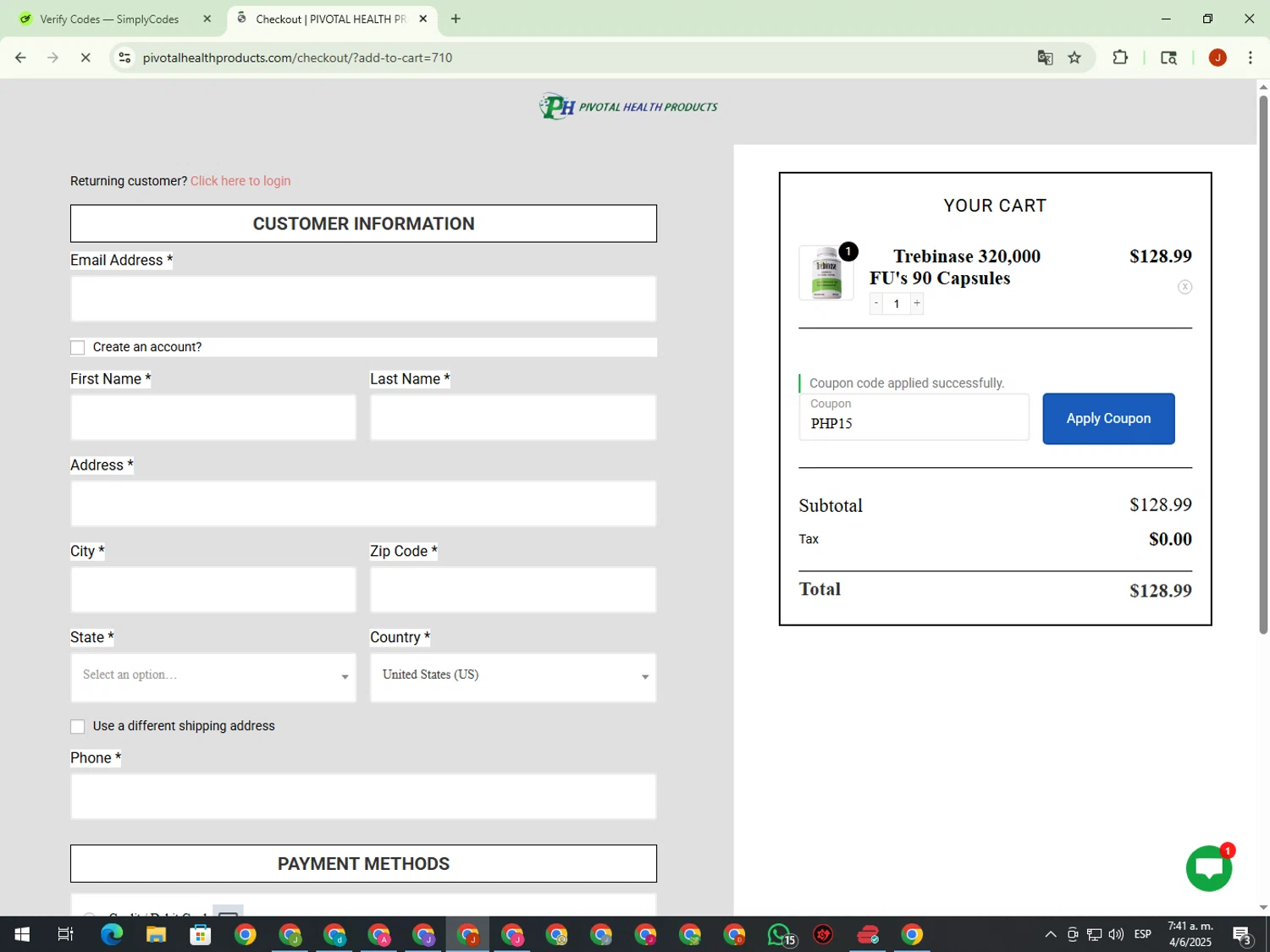Open File Explorer from the taskbar
This screenshot has height=952, width=1270.
tap(156, 934)
